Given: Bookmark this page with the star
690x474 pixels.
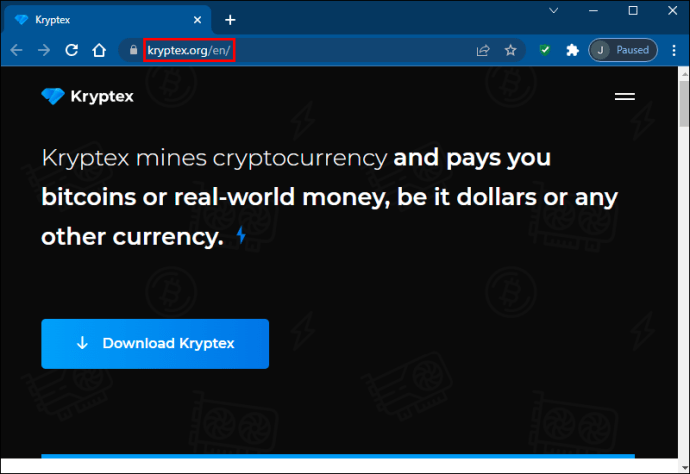Looking at the screenshot, I should click(x=510, y=50).
